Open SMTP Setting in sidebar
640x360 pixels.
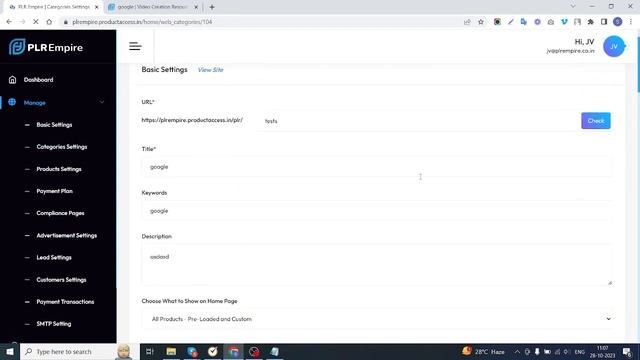pyautogui.click(x=53, y=324)
